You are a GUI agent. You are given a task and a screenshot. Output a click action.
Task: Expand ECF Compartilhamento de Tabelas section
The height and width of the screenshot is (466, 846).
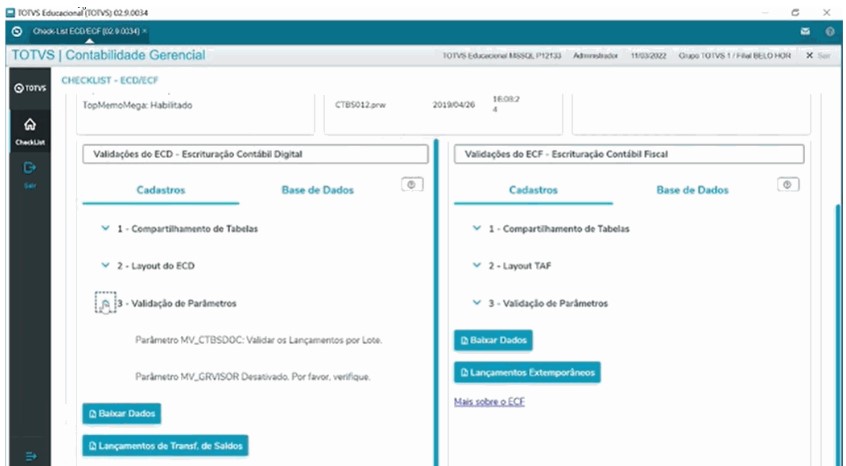click(476, 228)
